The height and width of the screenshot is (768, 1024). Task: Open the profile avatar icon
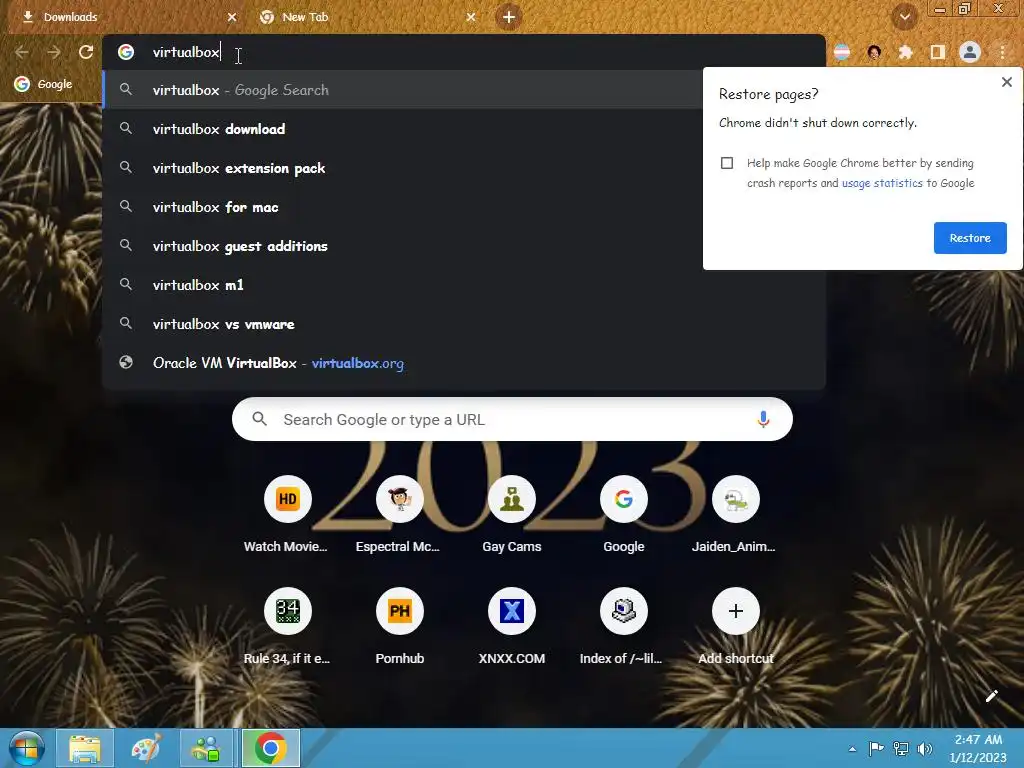click(x=970, y=52)
